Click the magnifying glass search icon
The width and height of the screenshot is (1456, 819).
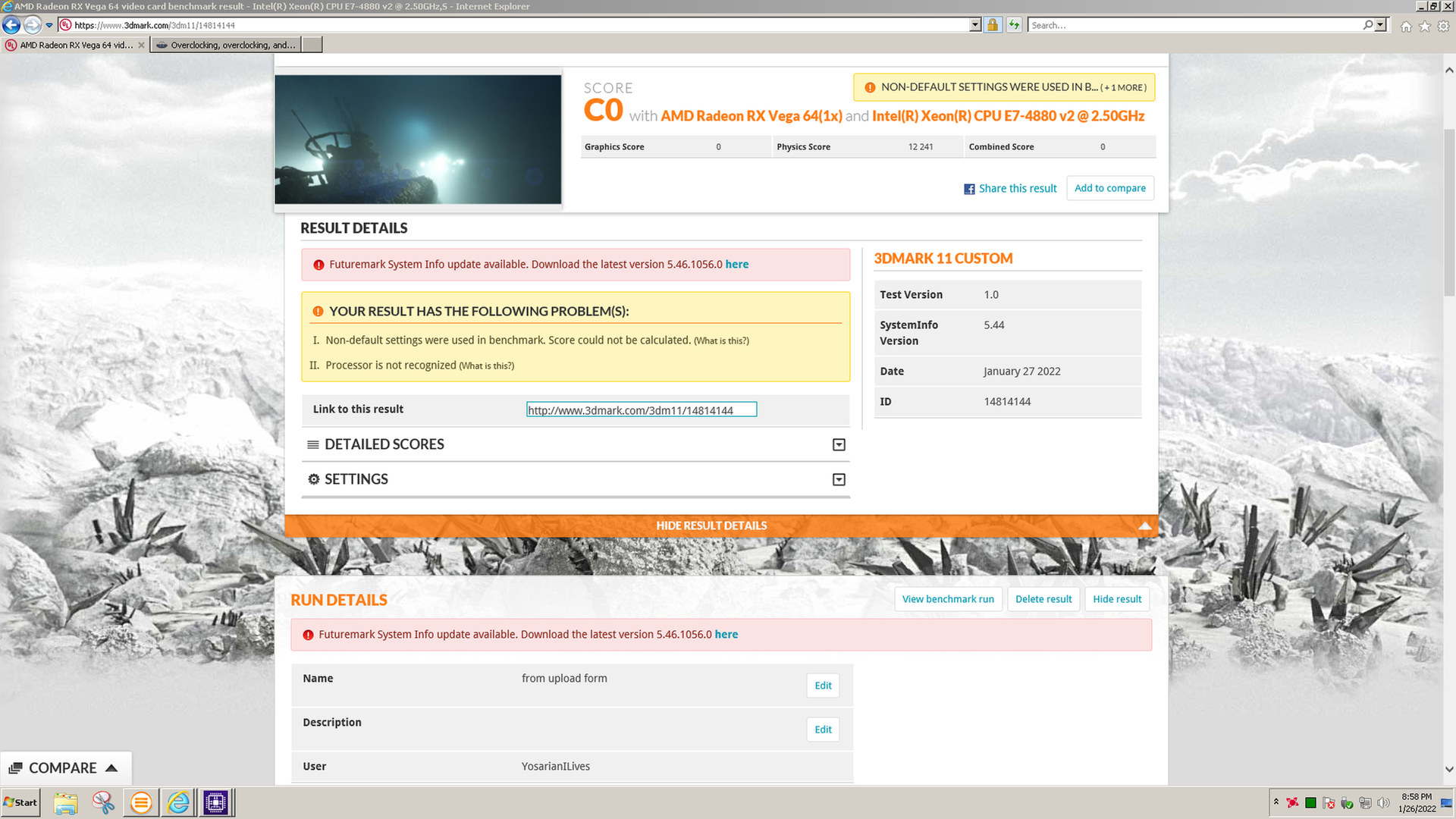pyautogui.click(x=1367, y=25)
